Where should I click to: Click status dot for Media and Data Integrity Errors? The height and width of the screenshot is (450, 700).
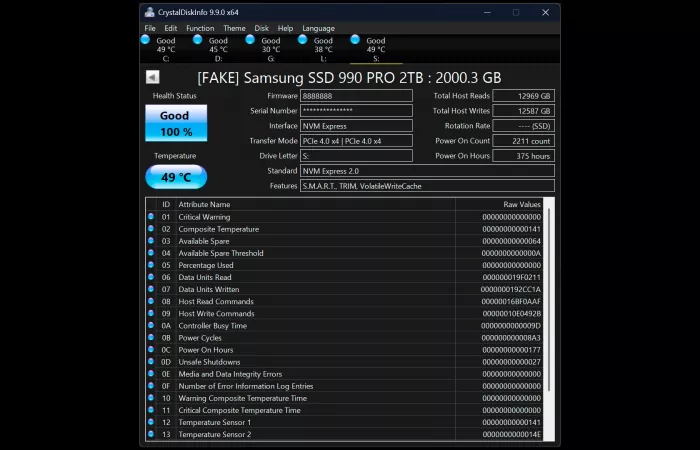click(x=151, y=374)
